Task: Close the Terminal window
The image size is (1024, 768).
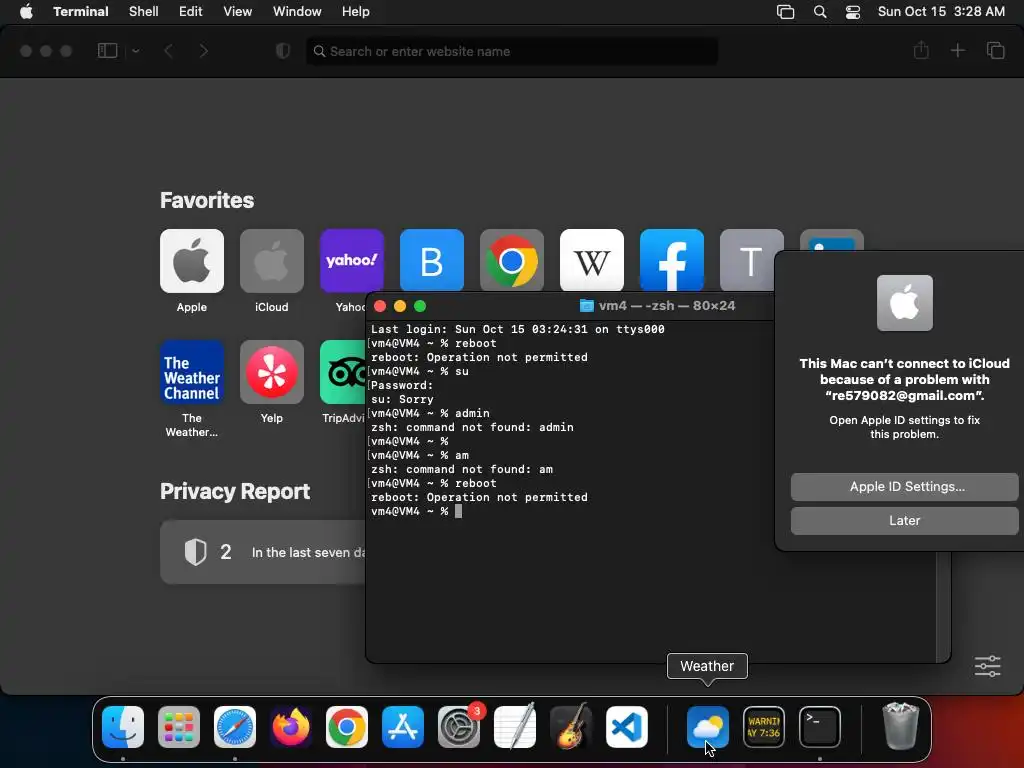Action: click(380, 306)
